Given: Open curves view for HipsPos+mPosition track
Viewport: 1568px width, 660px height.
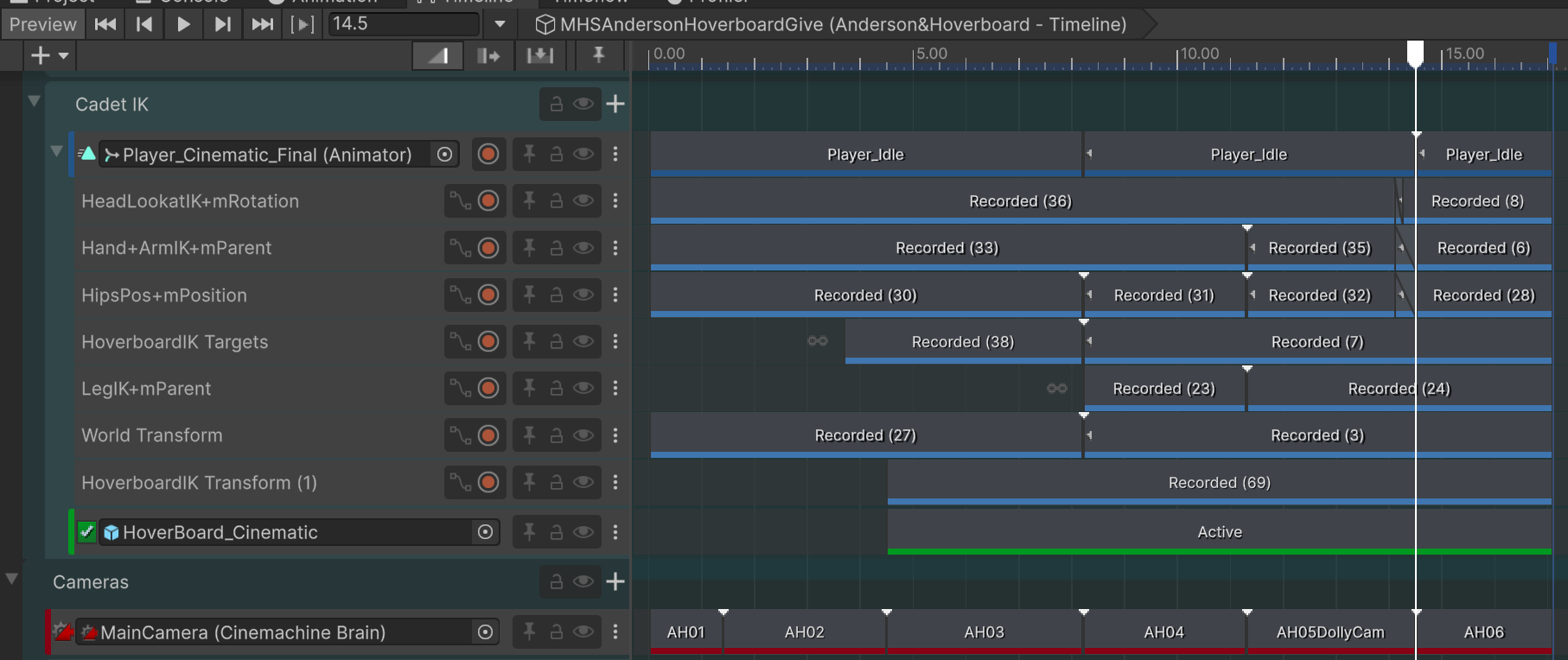Looking at the screenshot, I should (x=459, y=295).
